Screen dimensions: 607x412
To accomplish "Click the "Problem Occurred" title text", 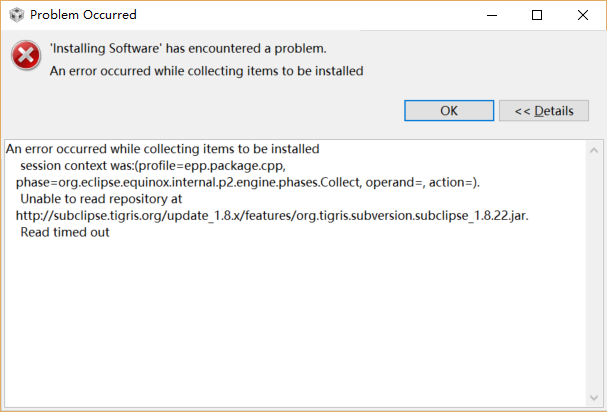I will tap(83, 15).
